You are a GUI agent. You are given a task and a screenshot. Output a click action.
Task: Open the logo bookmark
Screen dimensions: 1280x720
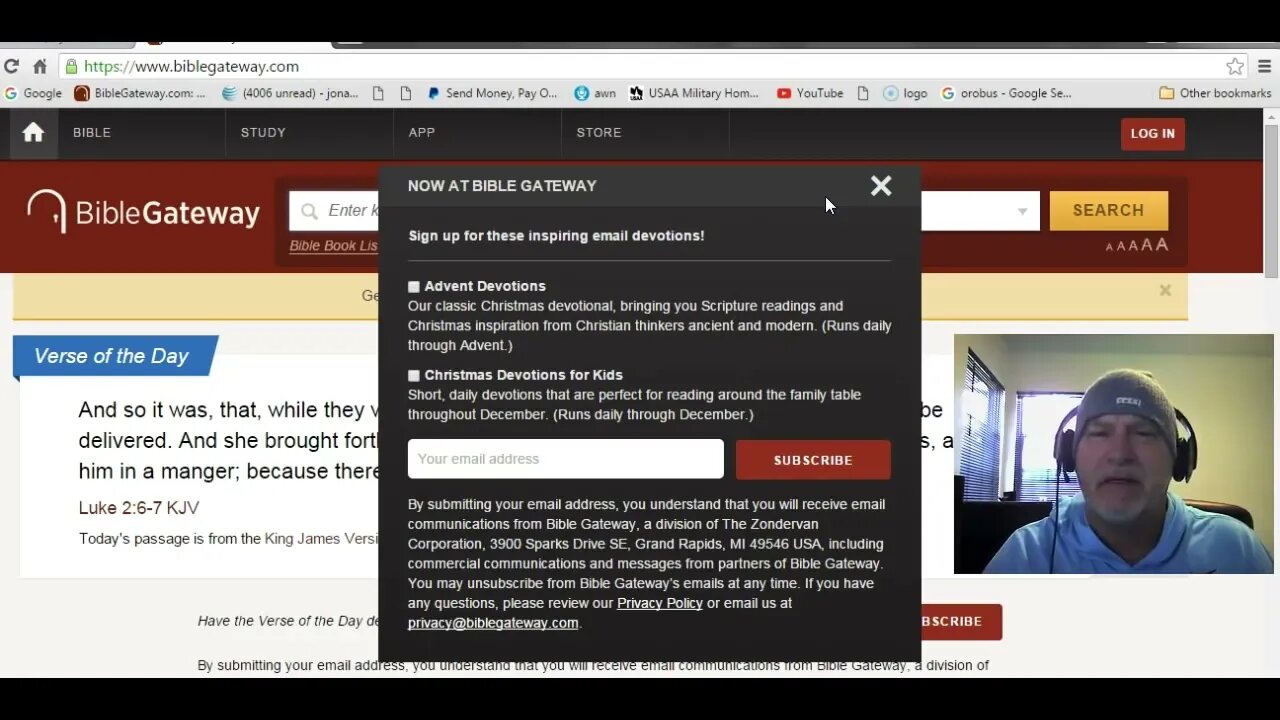tap(905, 93)
